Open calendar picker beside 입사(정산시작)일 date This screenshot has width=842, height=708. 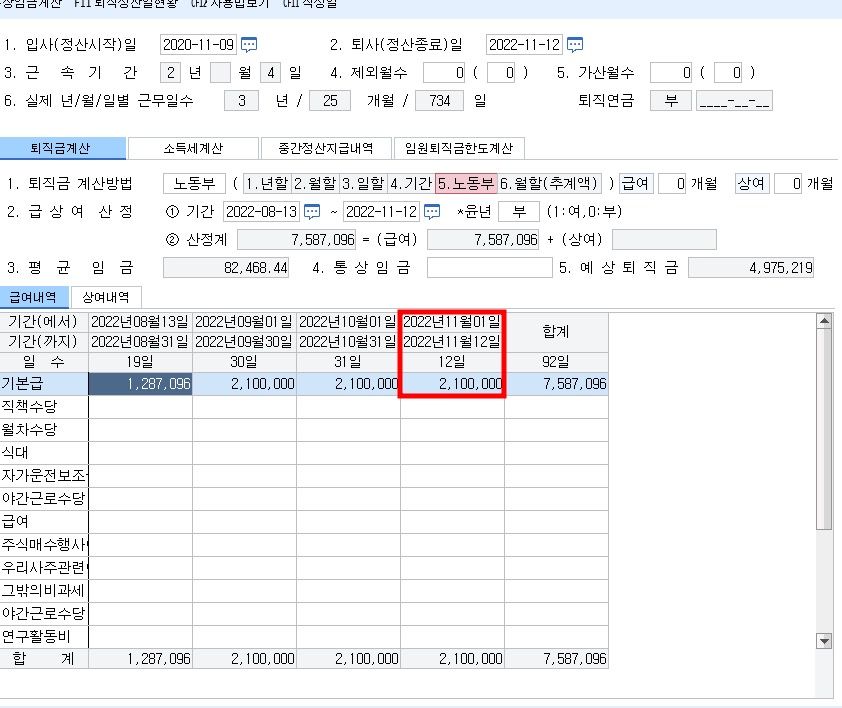point(249,45)
